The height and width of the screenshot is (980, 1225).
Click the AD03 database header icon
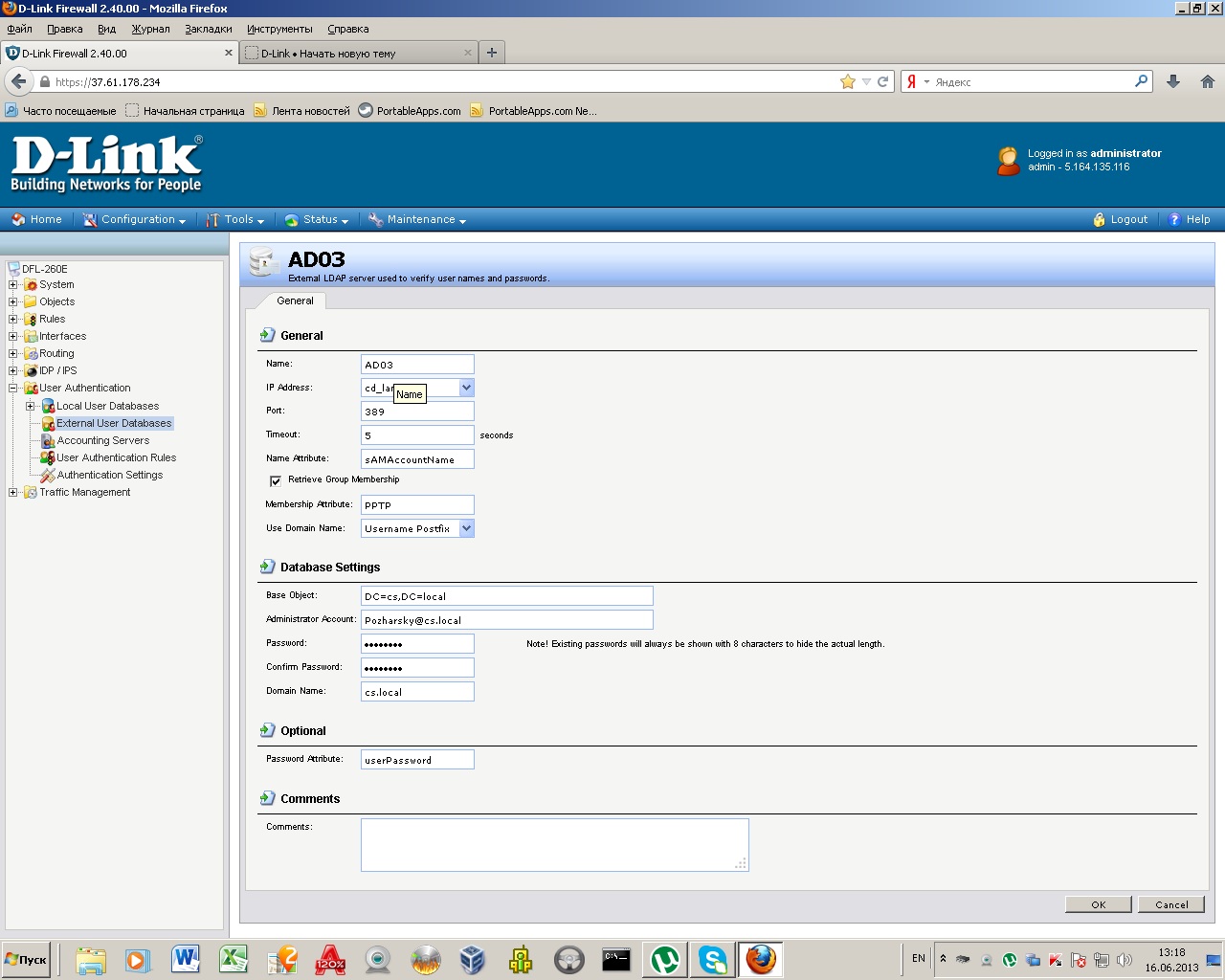264,262
